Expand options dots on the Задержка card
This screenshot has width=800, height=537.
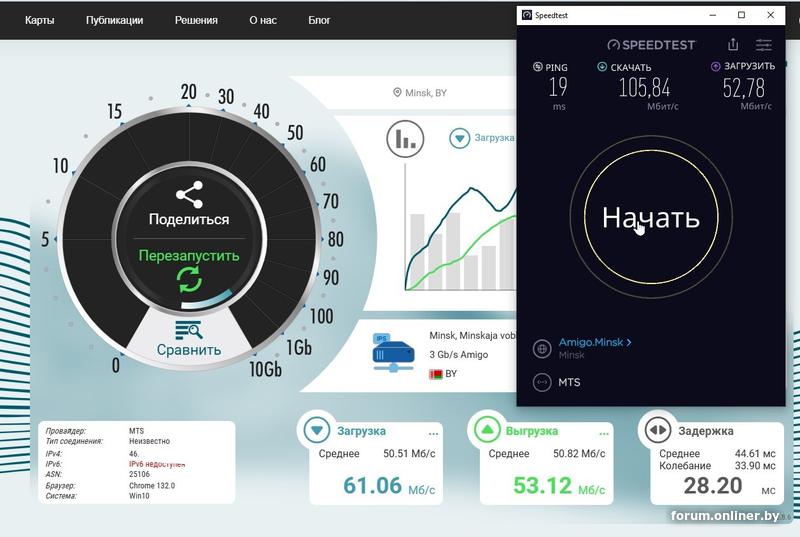tap(768, 434)
